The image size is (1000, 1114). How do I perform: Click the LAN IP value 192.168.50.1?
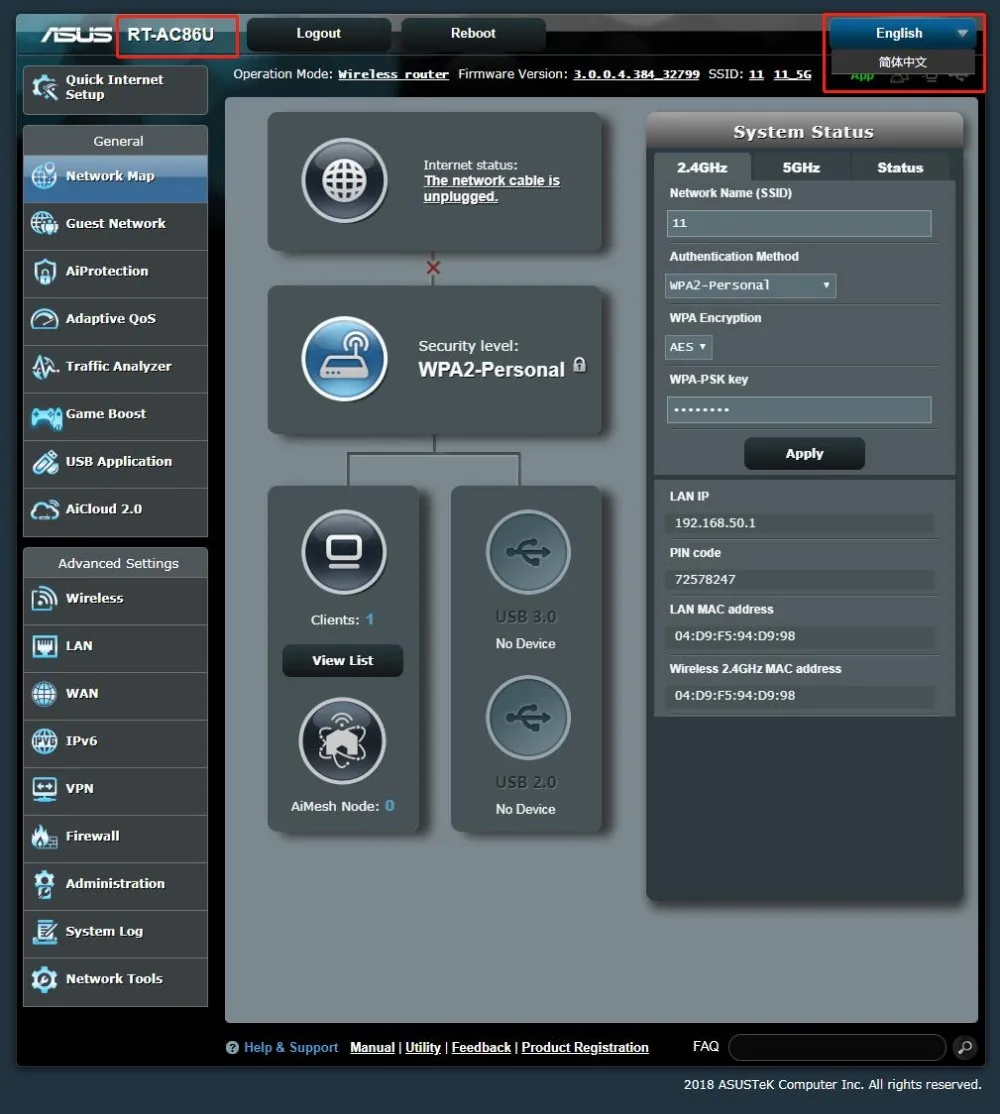click(x=714, y=523)
